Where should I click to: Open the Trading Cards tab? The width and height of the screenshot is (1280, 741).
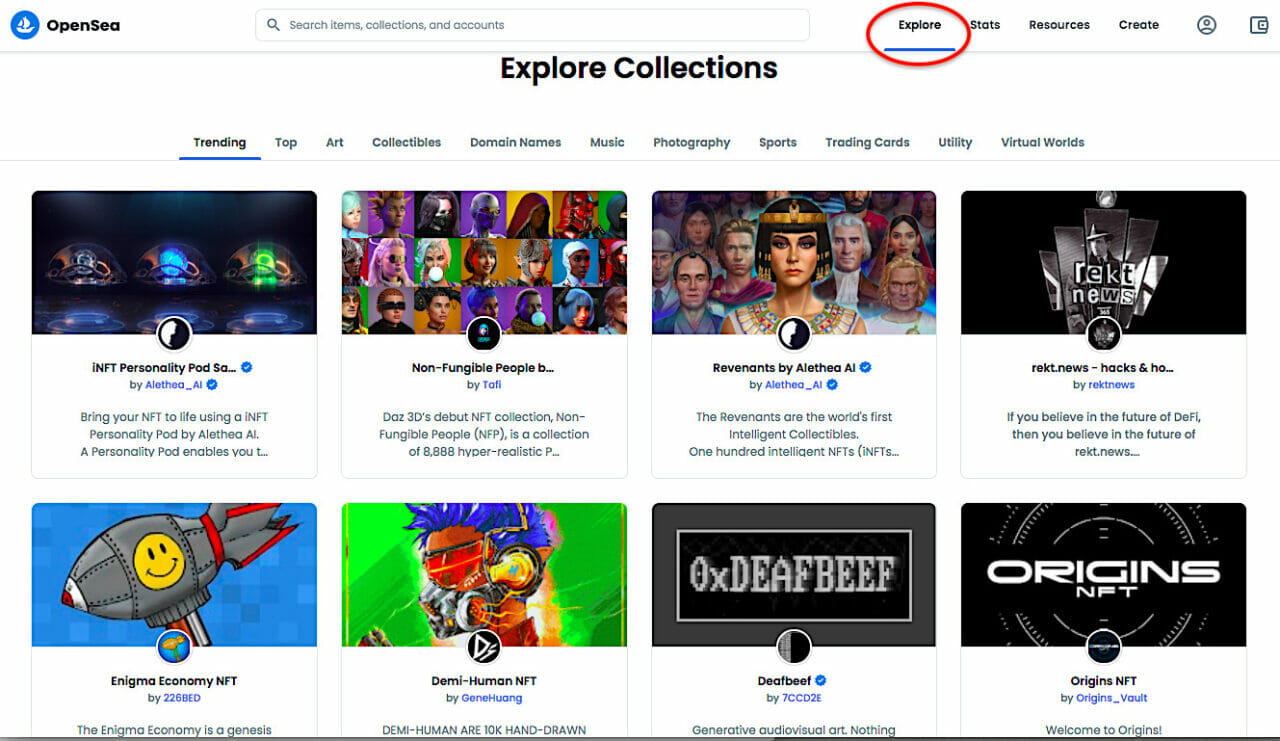pyautogui.click(x=867, y=142)
